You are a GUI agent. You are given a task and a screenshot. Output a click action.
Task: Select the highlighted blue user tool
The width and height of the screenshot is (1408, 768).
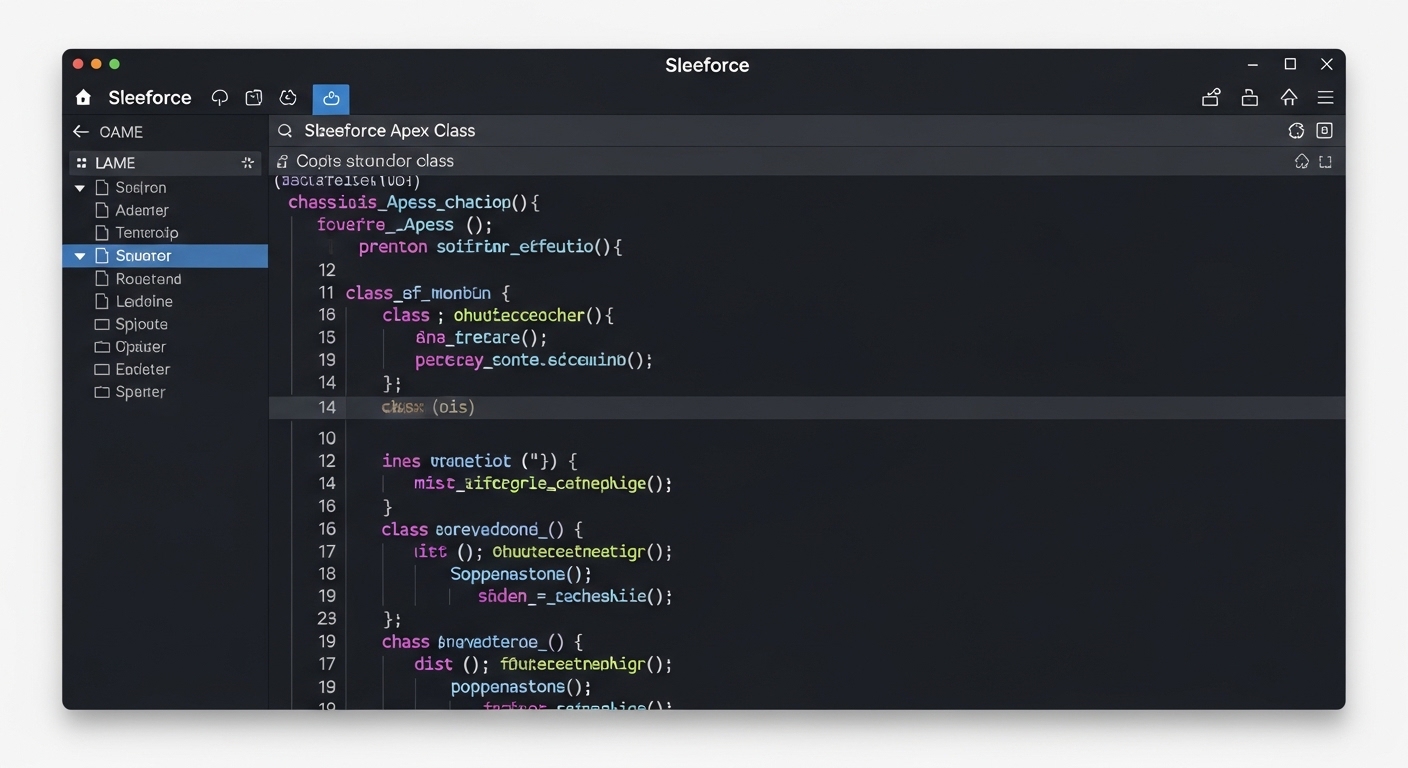tap(330, 99)
